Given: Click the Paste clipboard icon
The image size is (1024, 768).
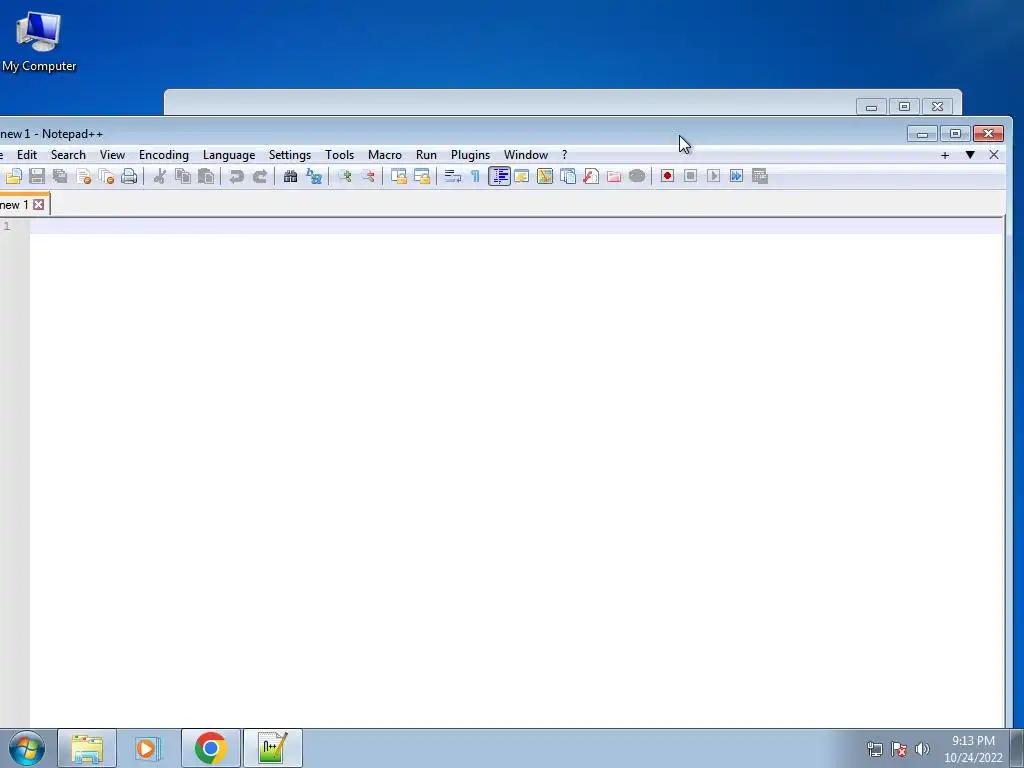Looking at the screenshot, I should [x=206, y=176].
